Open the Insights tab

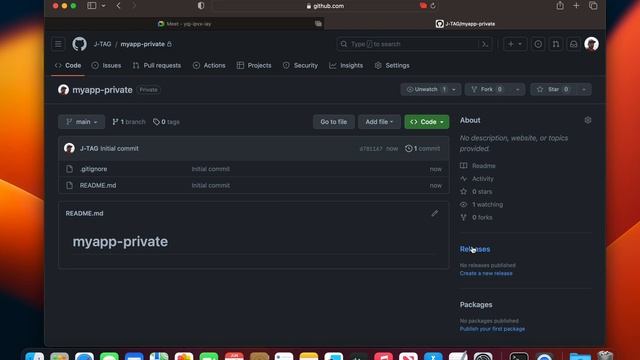(x=346, y=65)
